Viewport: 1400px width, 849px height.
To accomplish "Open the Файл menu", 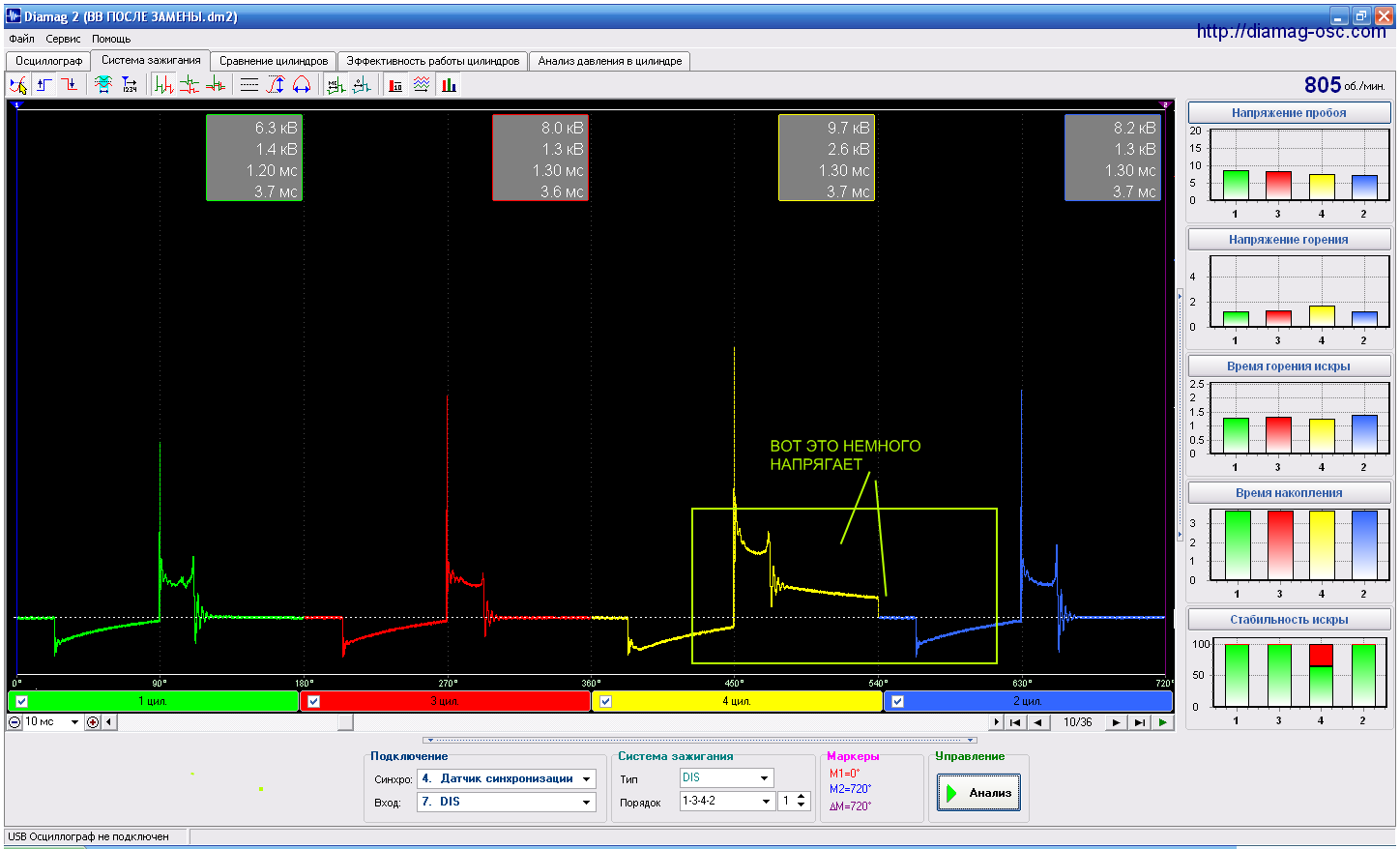I will point(21,39).
